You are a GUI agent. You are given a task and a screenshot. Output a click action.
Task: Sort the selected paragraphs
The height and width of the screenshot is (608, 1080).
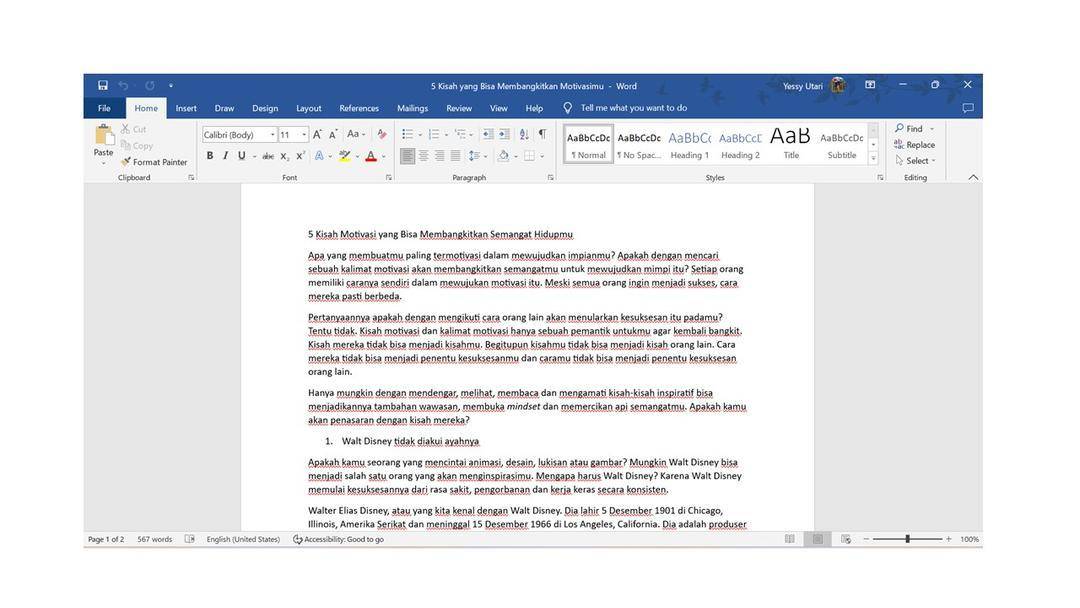[x=524, y=134]
